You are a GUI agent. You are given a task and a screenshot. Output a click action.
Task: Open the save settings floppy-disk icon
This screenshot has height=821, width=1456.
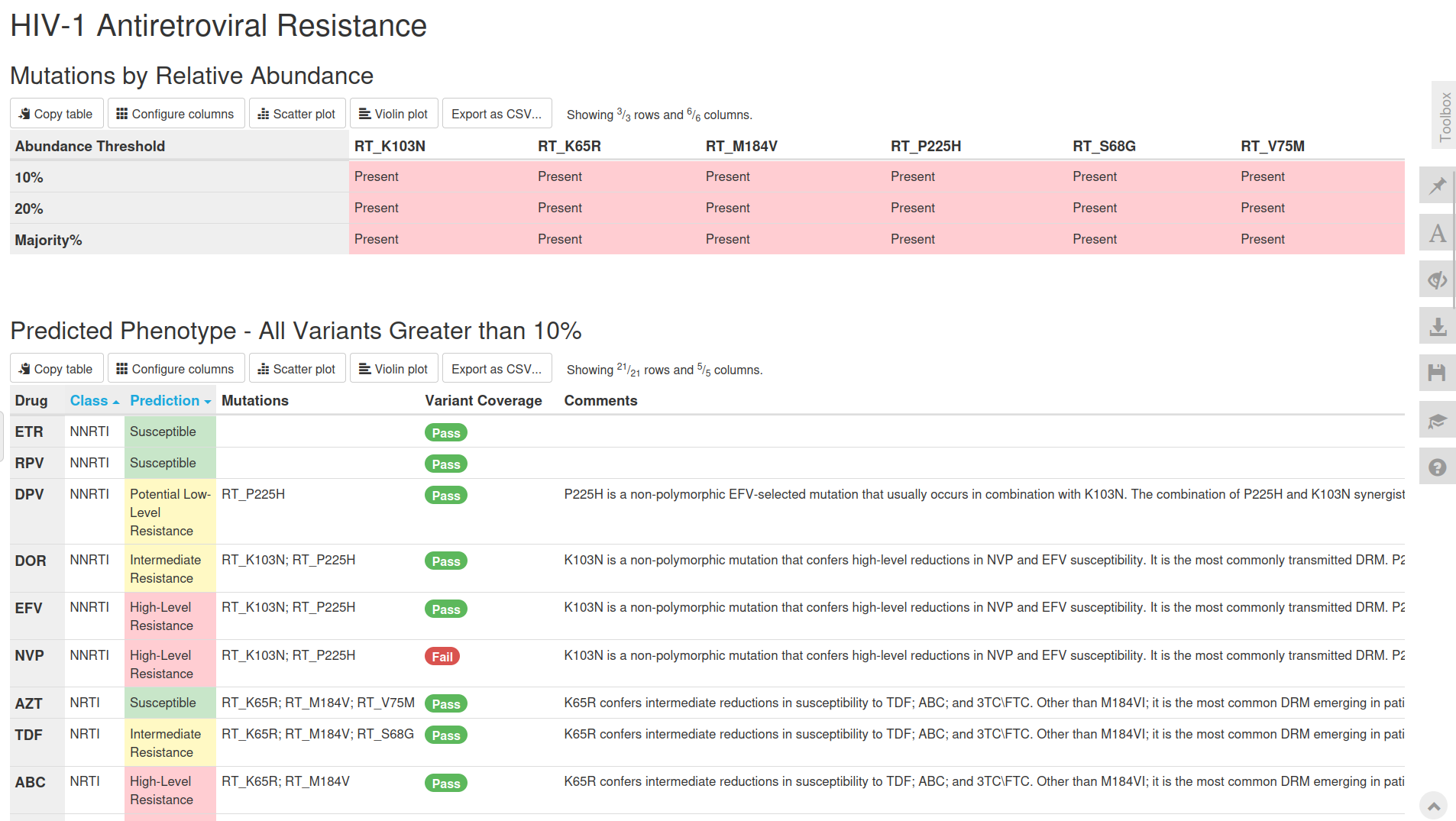coord(1438,373)
